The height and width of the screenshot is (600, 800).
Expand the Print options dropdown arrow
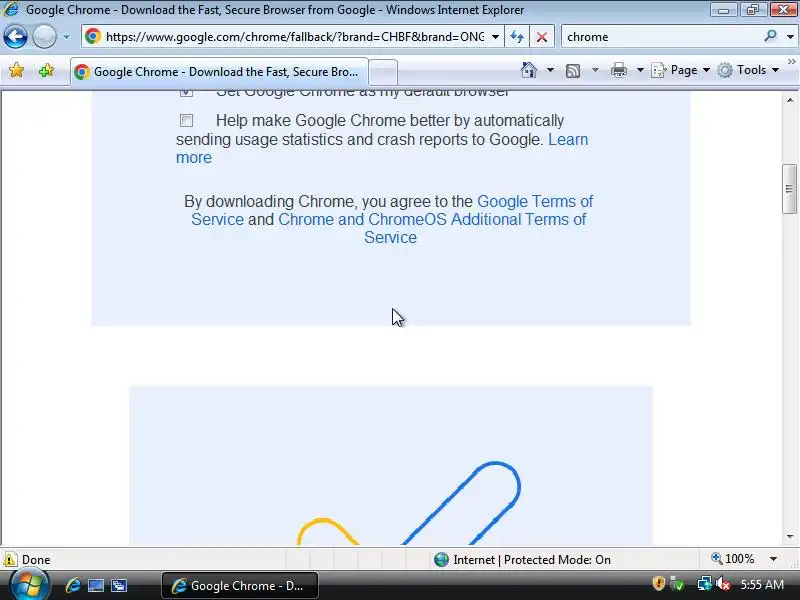640,70
